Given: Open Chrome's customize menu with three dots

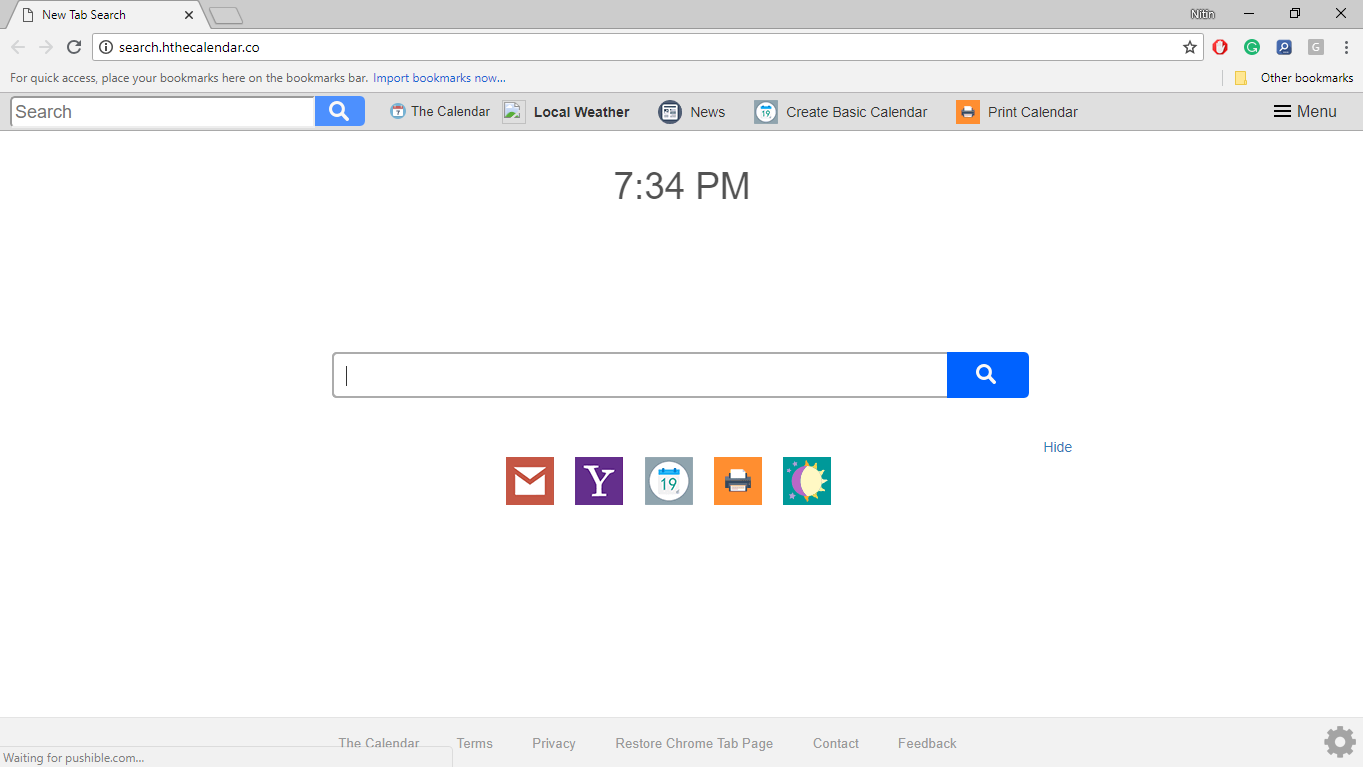Looking at the screenshot, I should [x=1346, y=46].
